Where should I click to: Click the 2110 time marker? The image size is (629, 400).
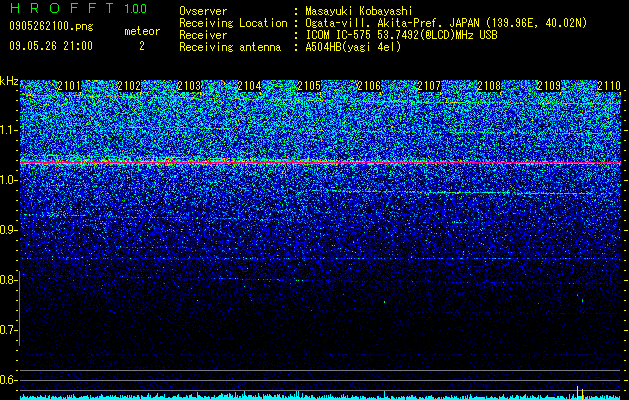tap(609, 86)
